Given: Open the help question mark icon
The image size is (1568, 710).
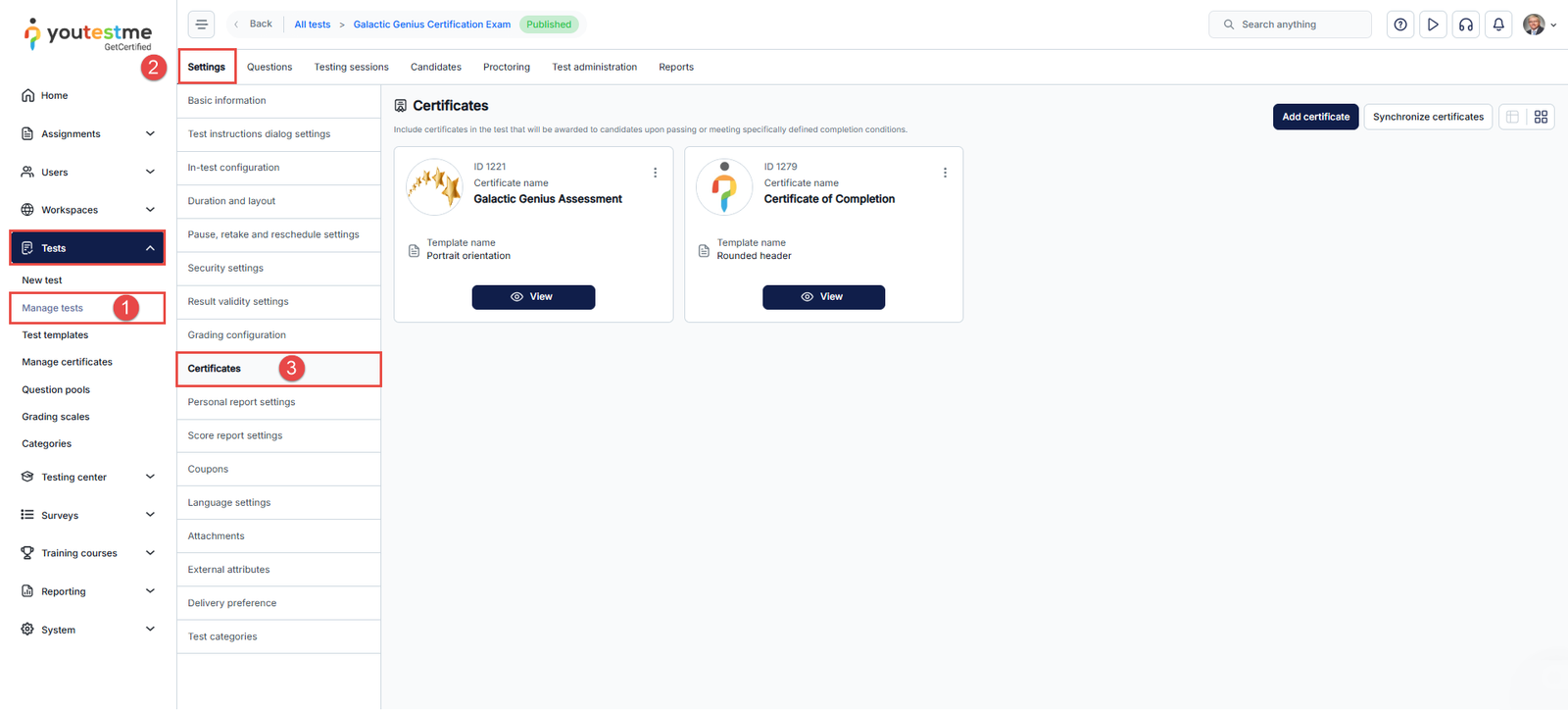Looking at the screenshot, I should coord(1400,25).
